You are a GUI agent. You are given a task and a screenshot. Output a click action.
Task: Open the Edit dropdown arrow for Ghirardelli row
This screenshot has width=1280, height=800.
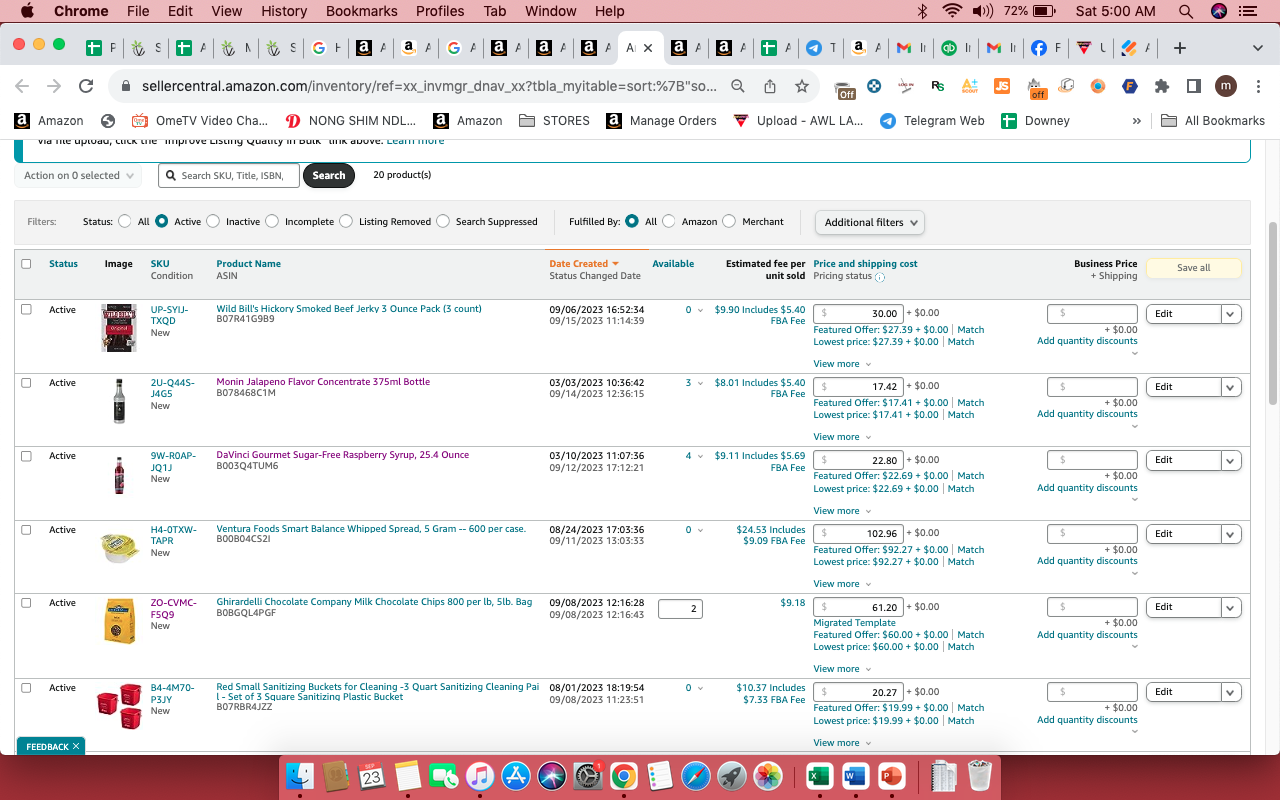pyautogui.click(x=1231, y=607)
